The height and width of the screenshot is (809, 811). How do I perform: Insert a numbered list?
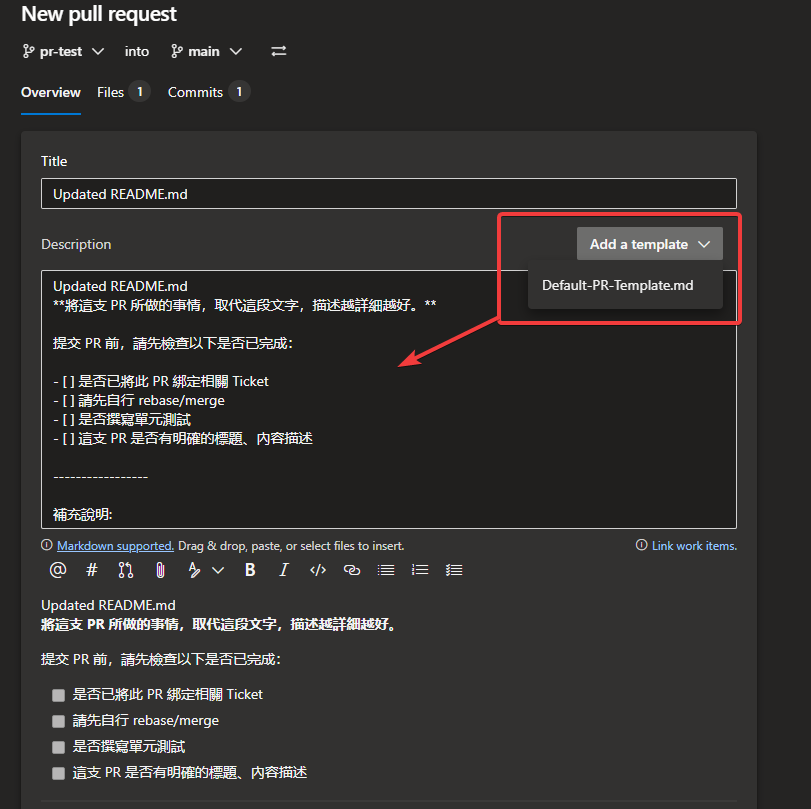pos(419,569)
